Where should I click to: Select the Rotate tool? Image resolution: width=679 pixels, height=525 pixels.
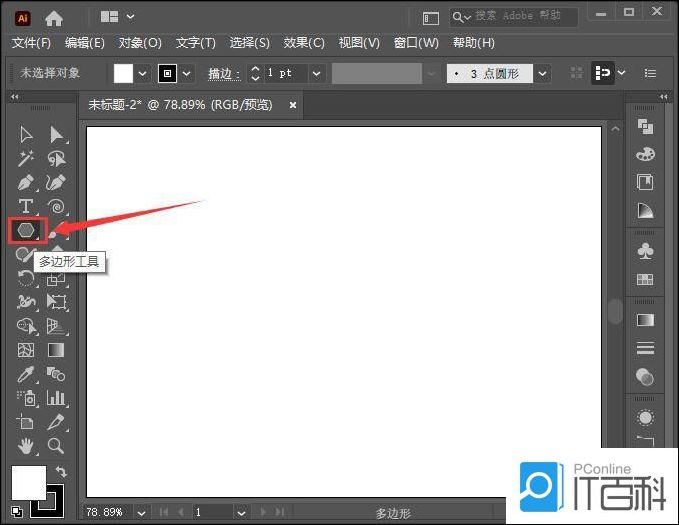coord(26,278)
